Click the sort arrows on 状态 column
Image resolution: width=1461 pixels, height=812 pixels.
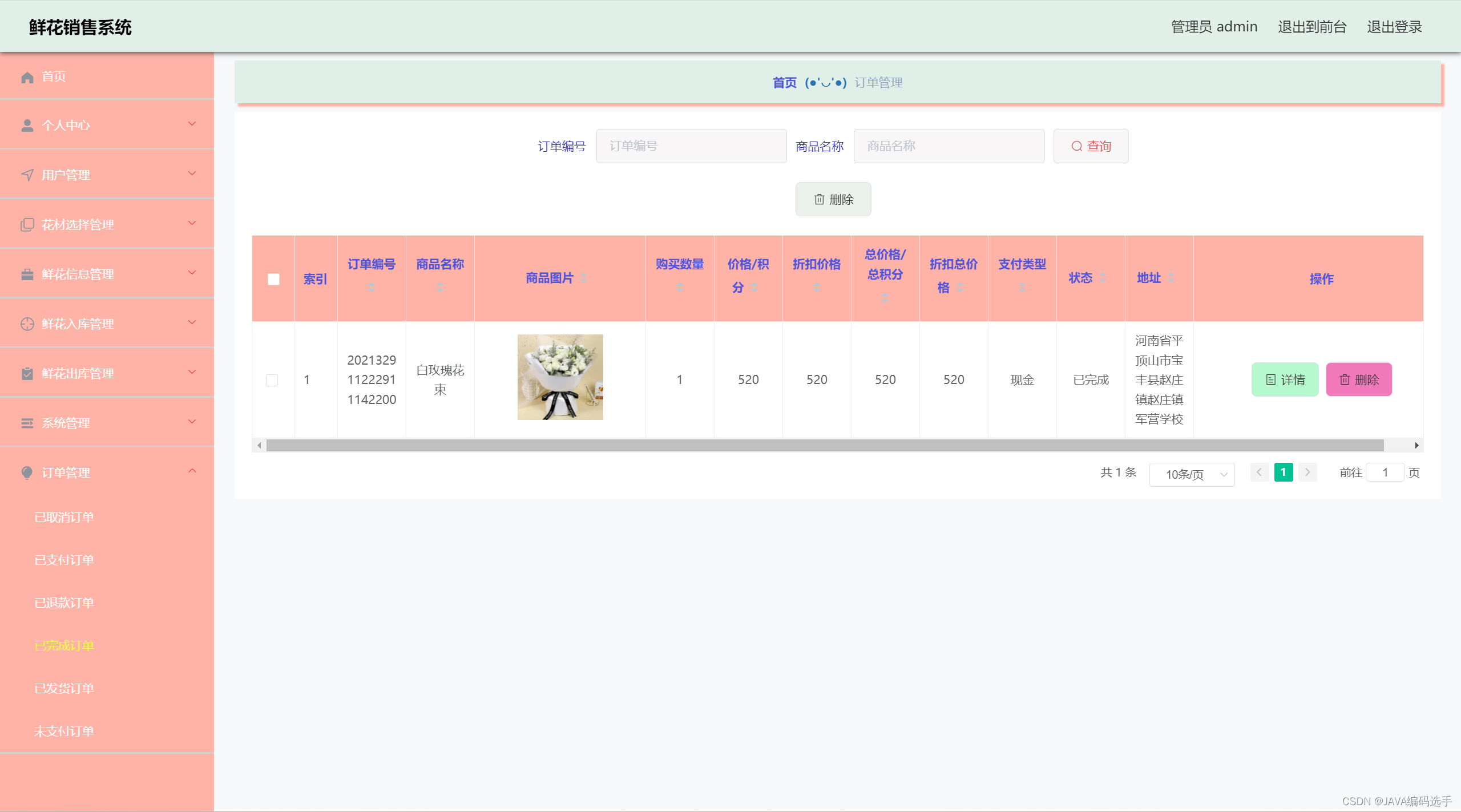(x=1103, y=278)
